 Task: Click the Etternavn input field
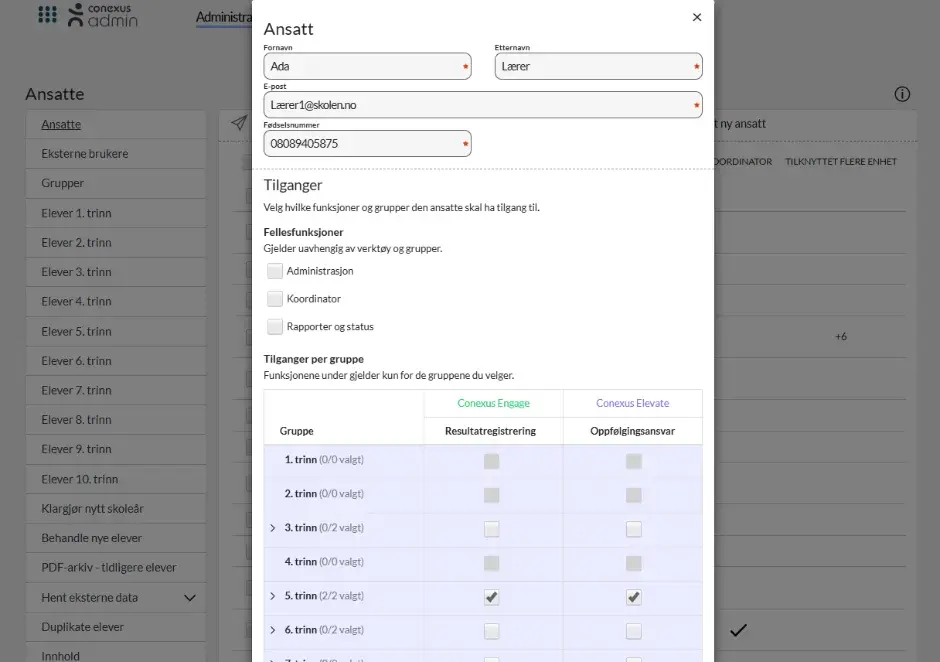[x=598, y=66]
